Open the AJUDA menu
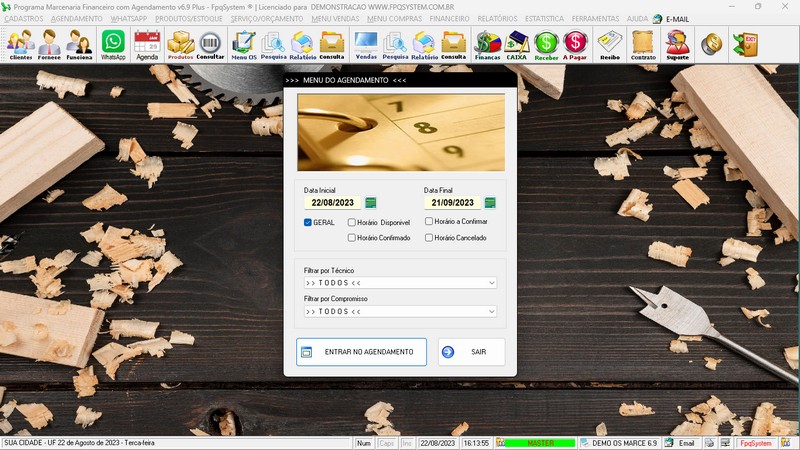 click(637, 19)
